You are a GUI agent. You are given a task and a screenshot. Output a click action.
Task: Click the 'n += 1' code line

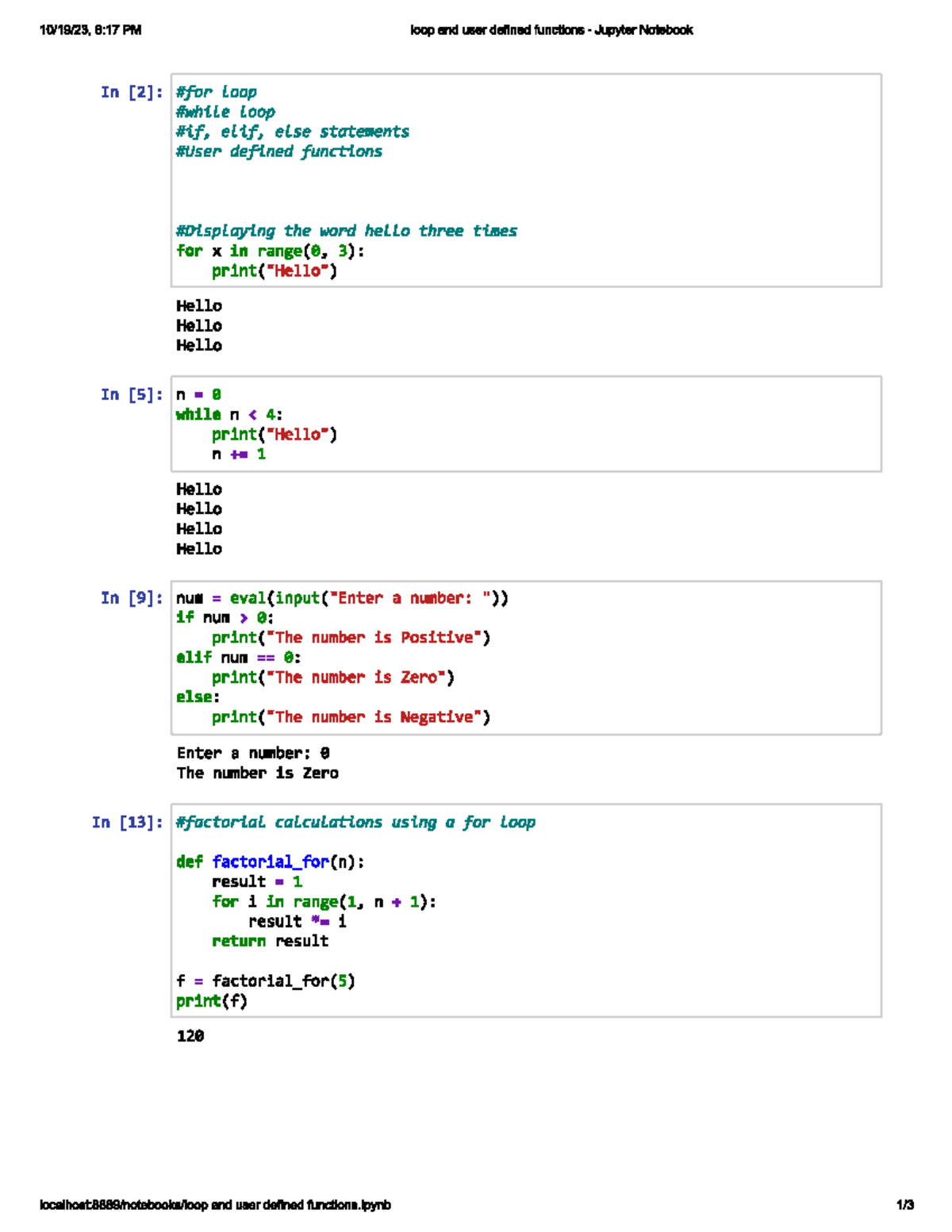pos(239,454)
